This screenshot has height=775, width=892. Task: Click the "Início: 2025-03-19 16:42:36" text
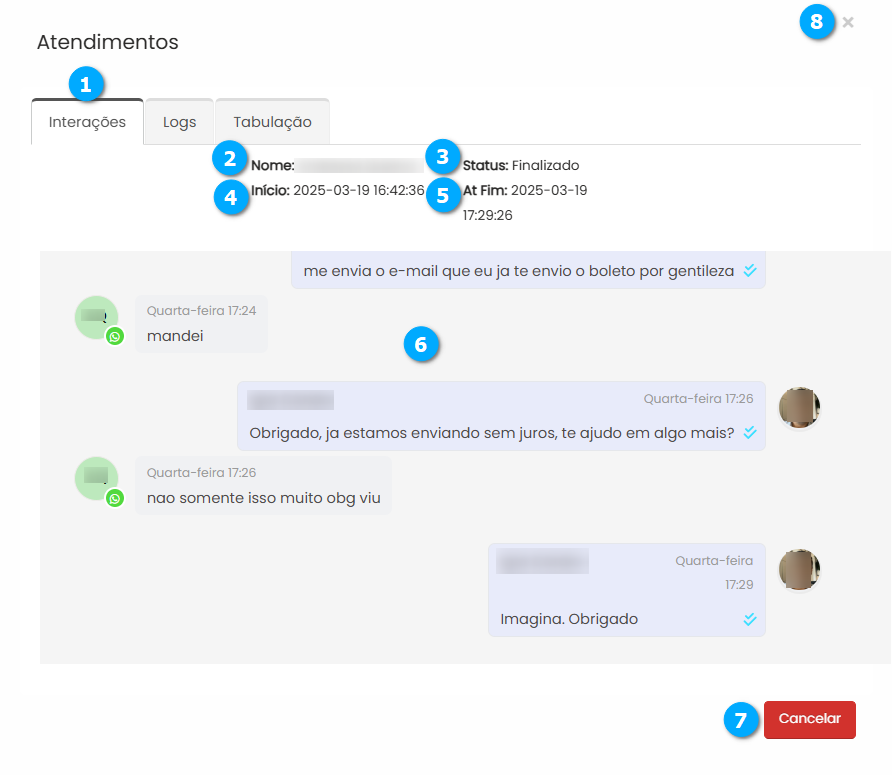pyautogui.click(x=338, y=190)
